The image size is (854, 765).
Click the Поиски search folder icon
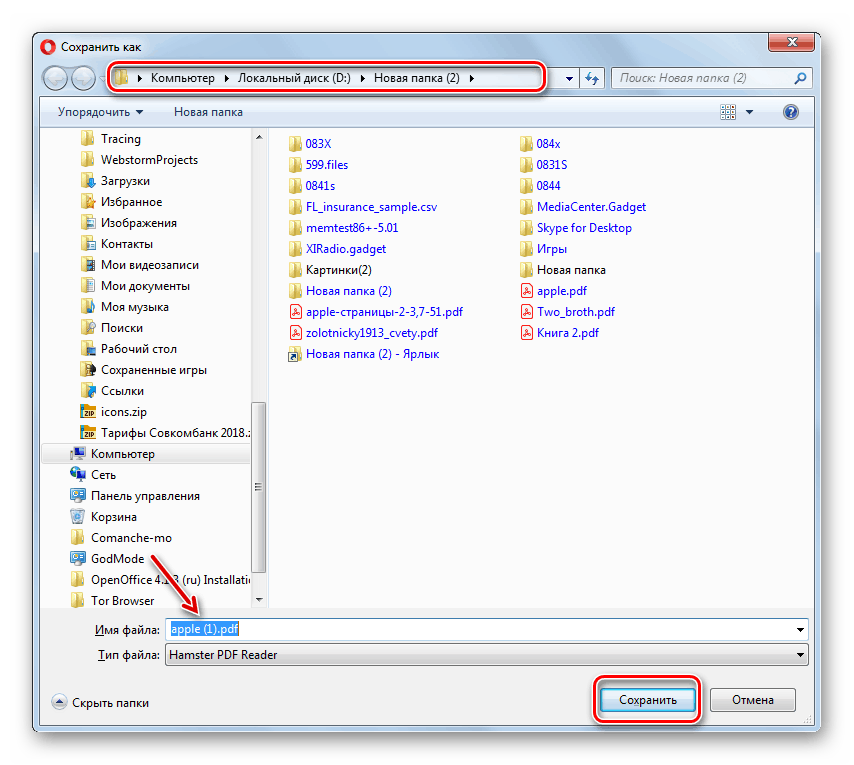point(88,328)
